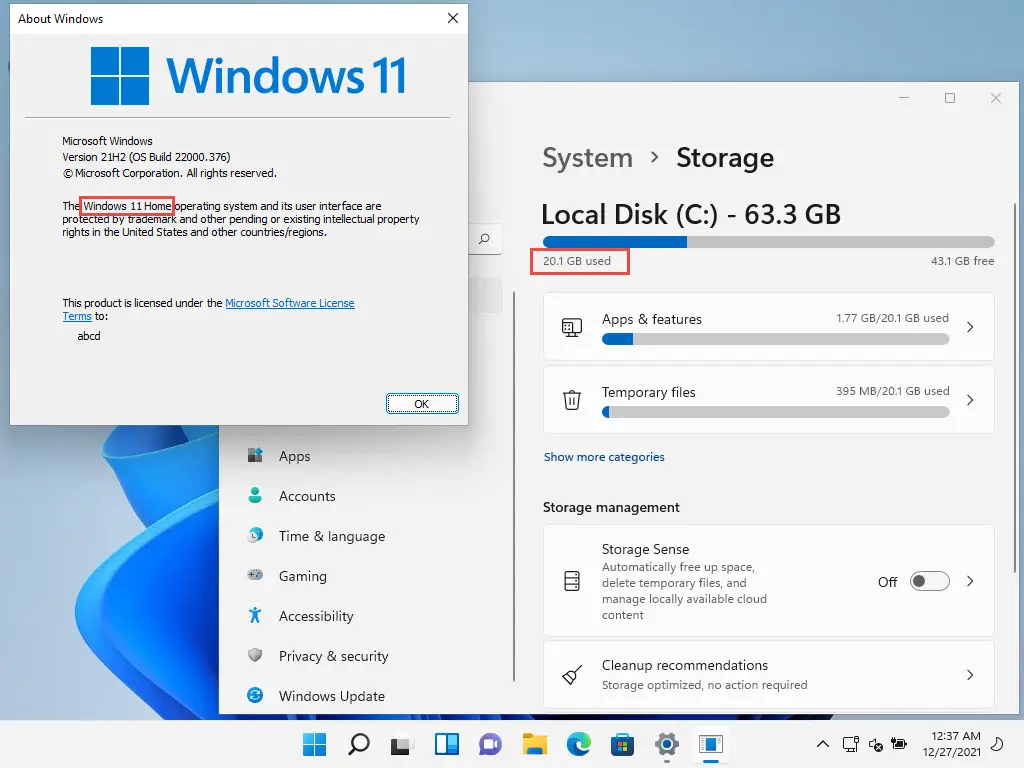Click the moon icon after the clock
1024x768 pixels.
[997, 744]
